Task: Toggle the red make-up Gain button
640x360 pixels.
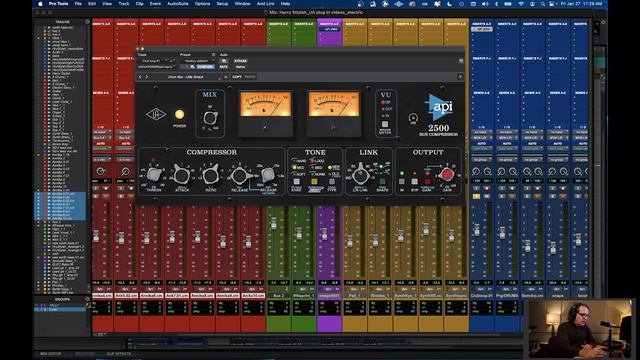Action: 427,182
